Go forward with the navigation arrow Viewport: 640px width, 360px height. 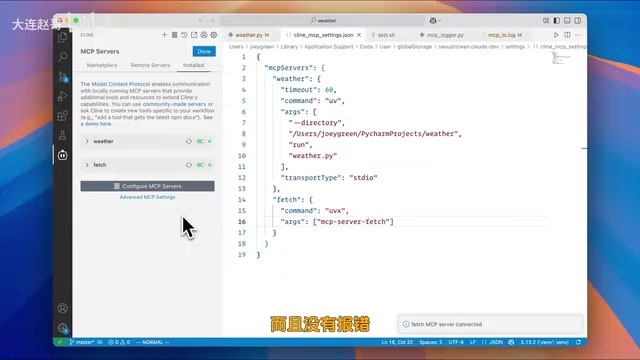[x=212, y=20]
